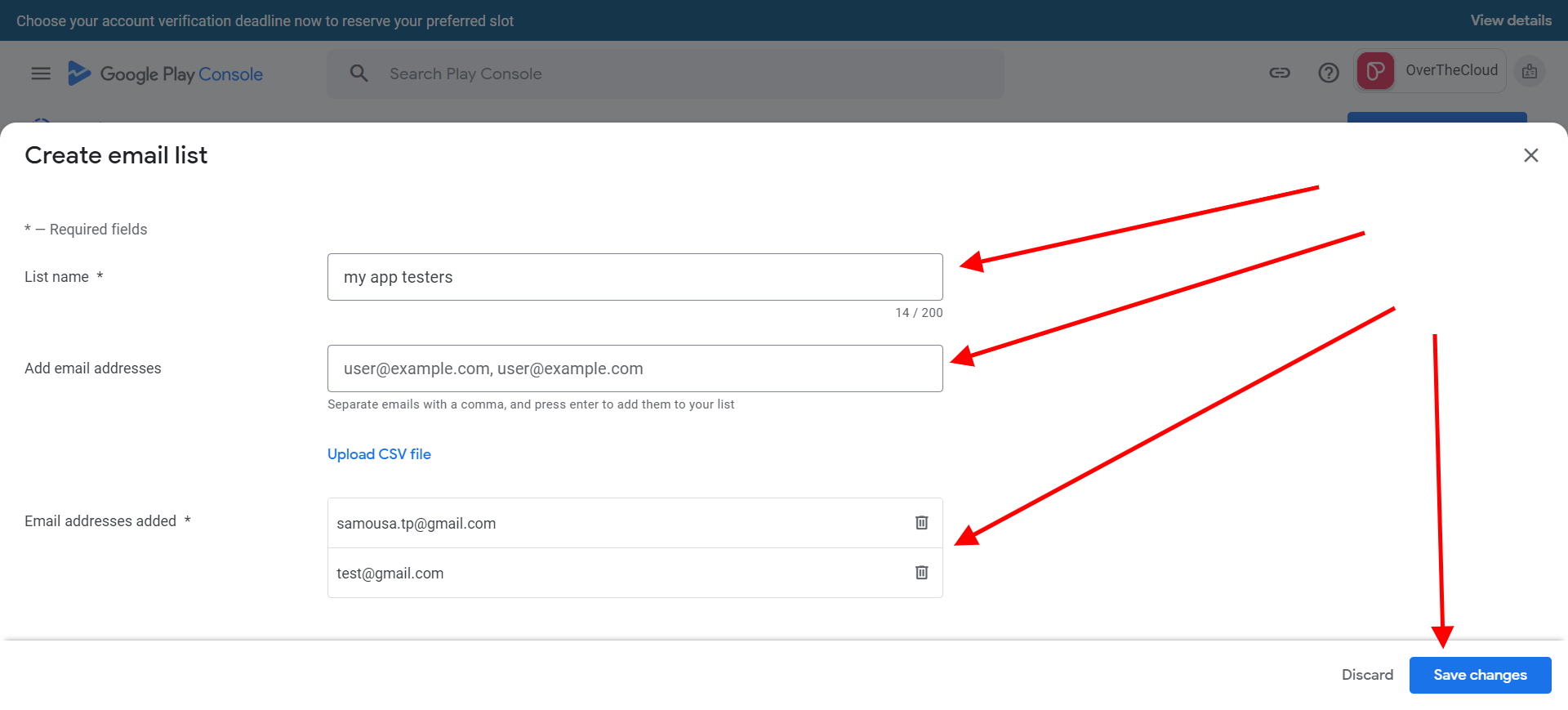Open the hamburger navigation menu
Image resolution: width=1568 pixels, height=710 pixels.
pos(41,74)
